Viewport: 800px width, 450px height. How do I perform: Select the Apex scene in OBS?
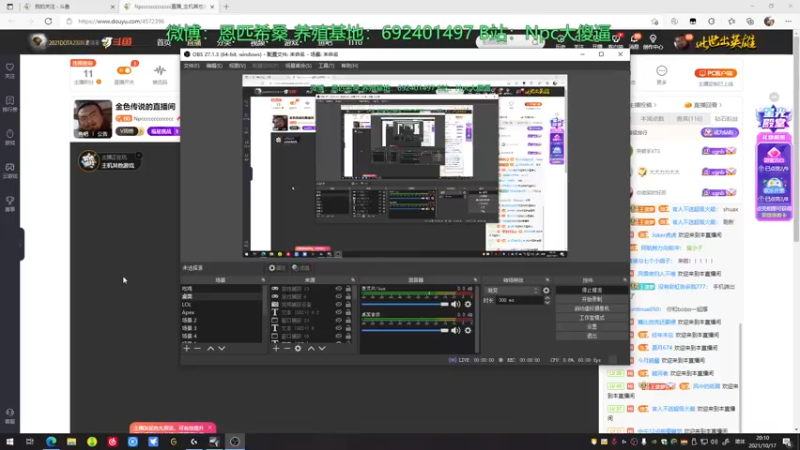(221, 312)
